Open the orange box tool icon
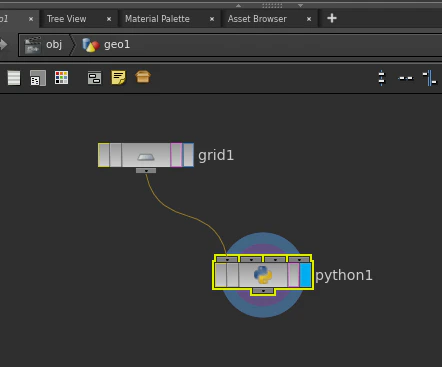Image resolution: width=442 pixels, height=367 pixels. click(x=143, y=77)
